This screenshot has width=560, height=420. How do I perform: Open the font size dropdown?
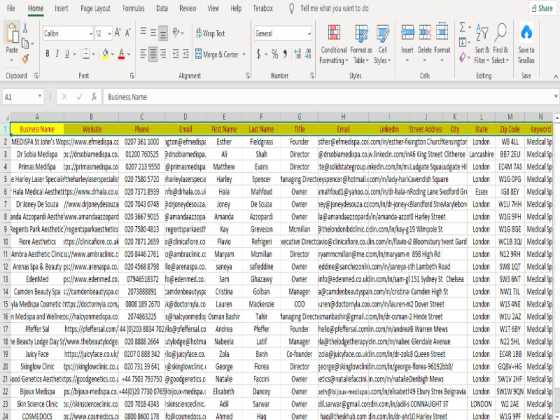[x=109, y=34]
